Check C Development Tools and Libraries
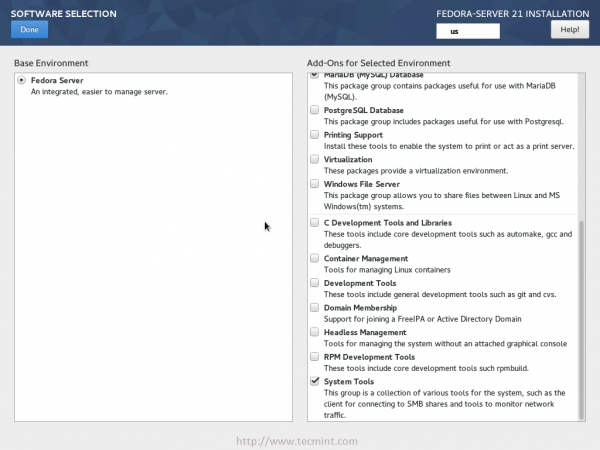The height and width of the screenshot is (450, 600). coord(315,223)
